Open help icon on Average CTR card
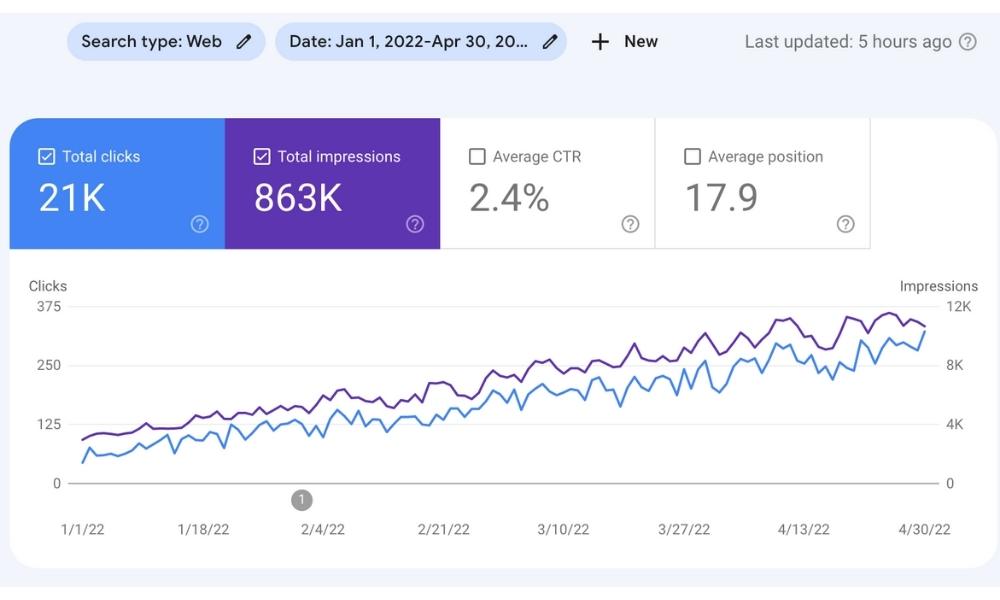Viewport: 1000px width, 600px height. (630, 224)
